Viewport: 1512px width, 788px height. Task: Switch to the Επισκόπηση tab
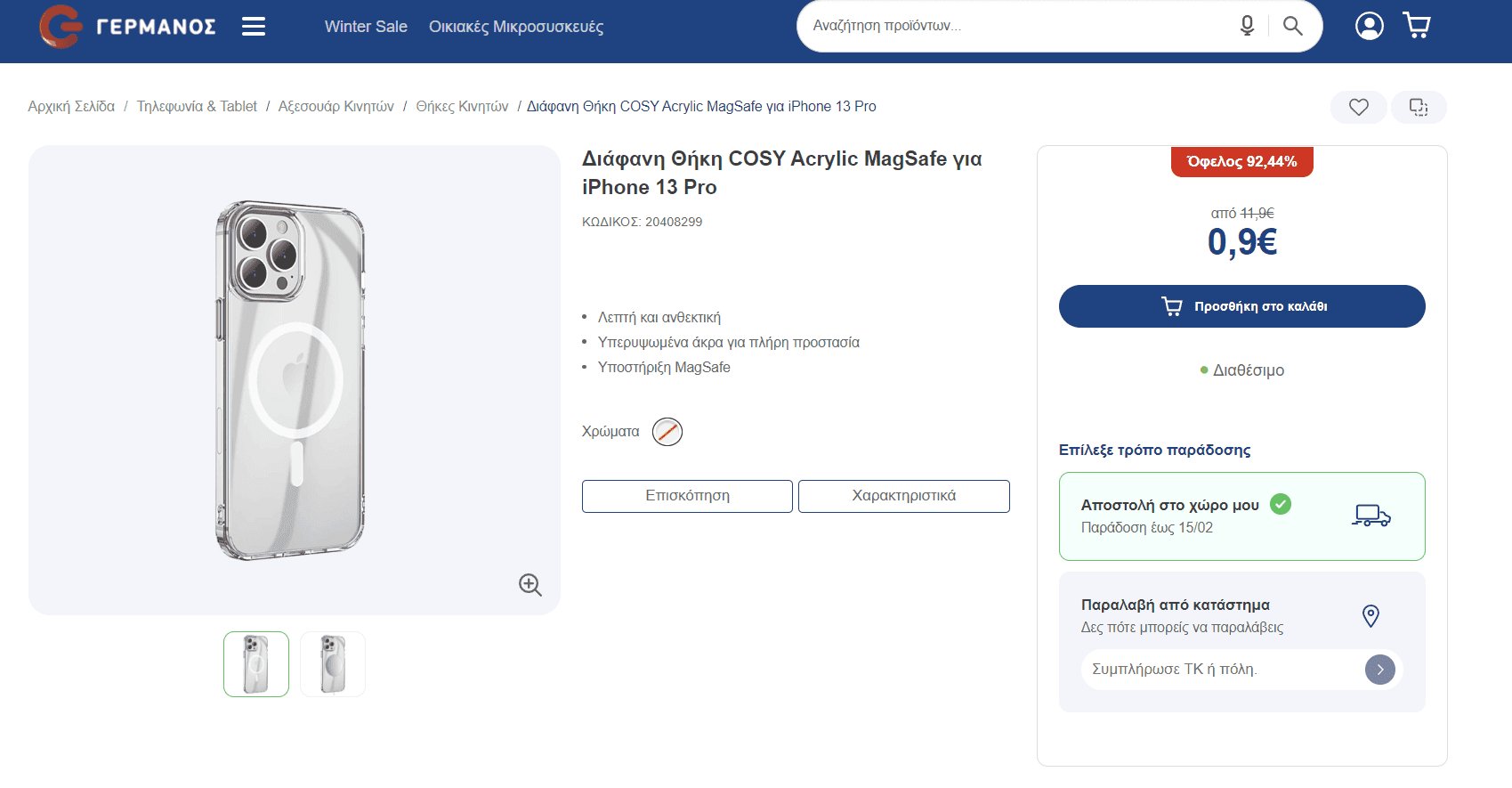click(x=687, y=496)
